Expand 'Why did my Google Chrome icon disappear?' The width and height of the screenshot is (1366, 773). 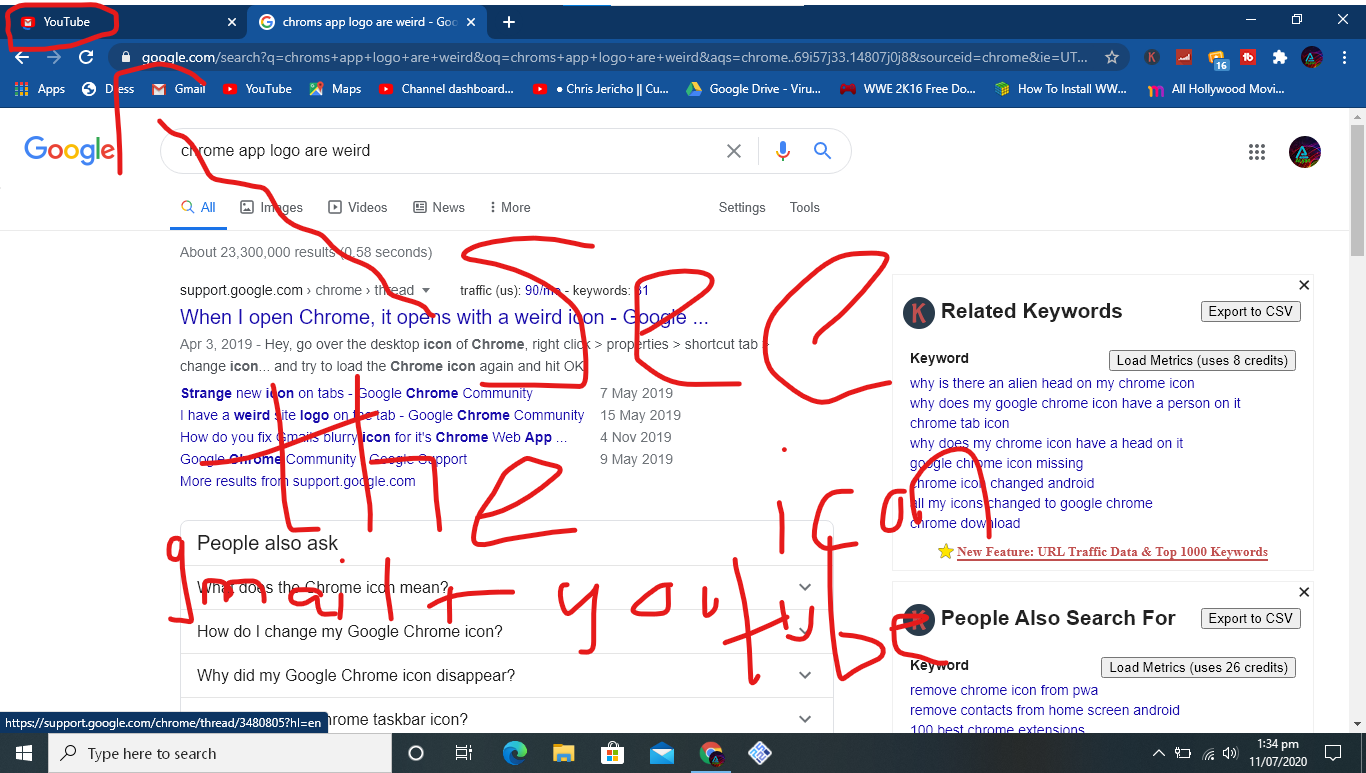pos(507,676)
